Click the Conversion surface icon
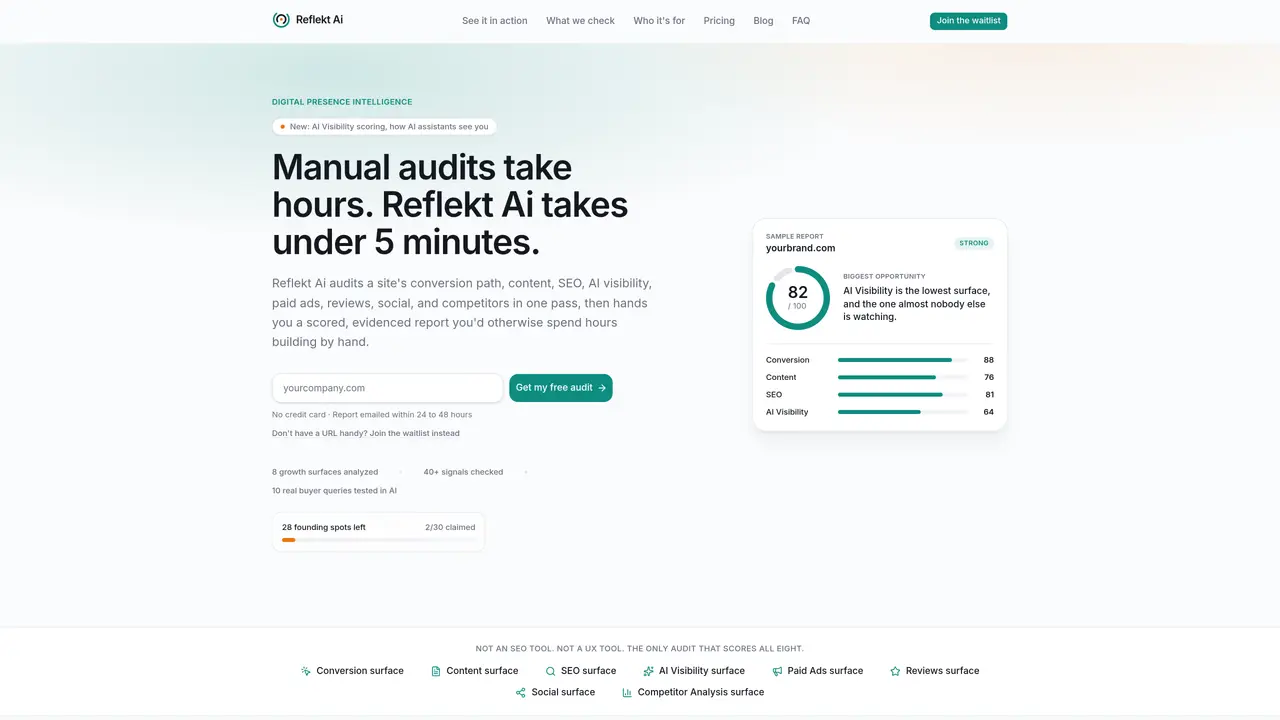 (306, 671)
